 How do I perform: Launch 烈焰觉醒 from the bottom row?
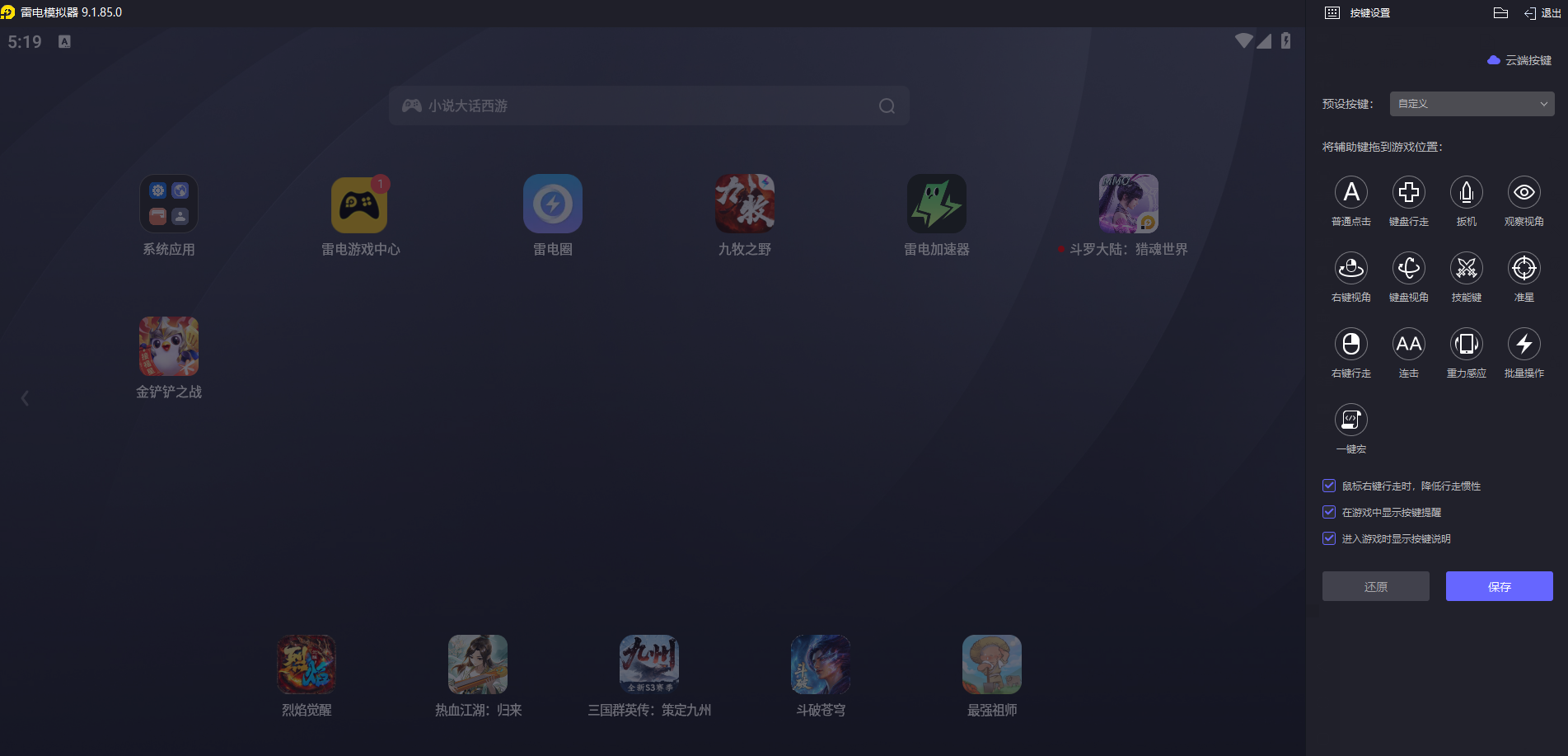point(307,664)
